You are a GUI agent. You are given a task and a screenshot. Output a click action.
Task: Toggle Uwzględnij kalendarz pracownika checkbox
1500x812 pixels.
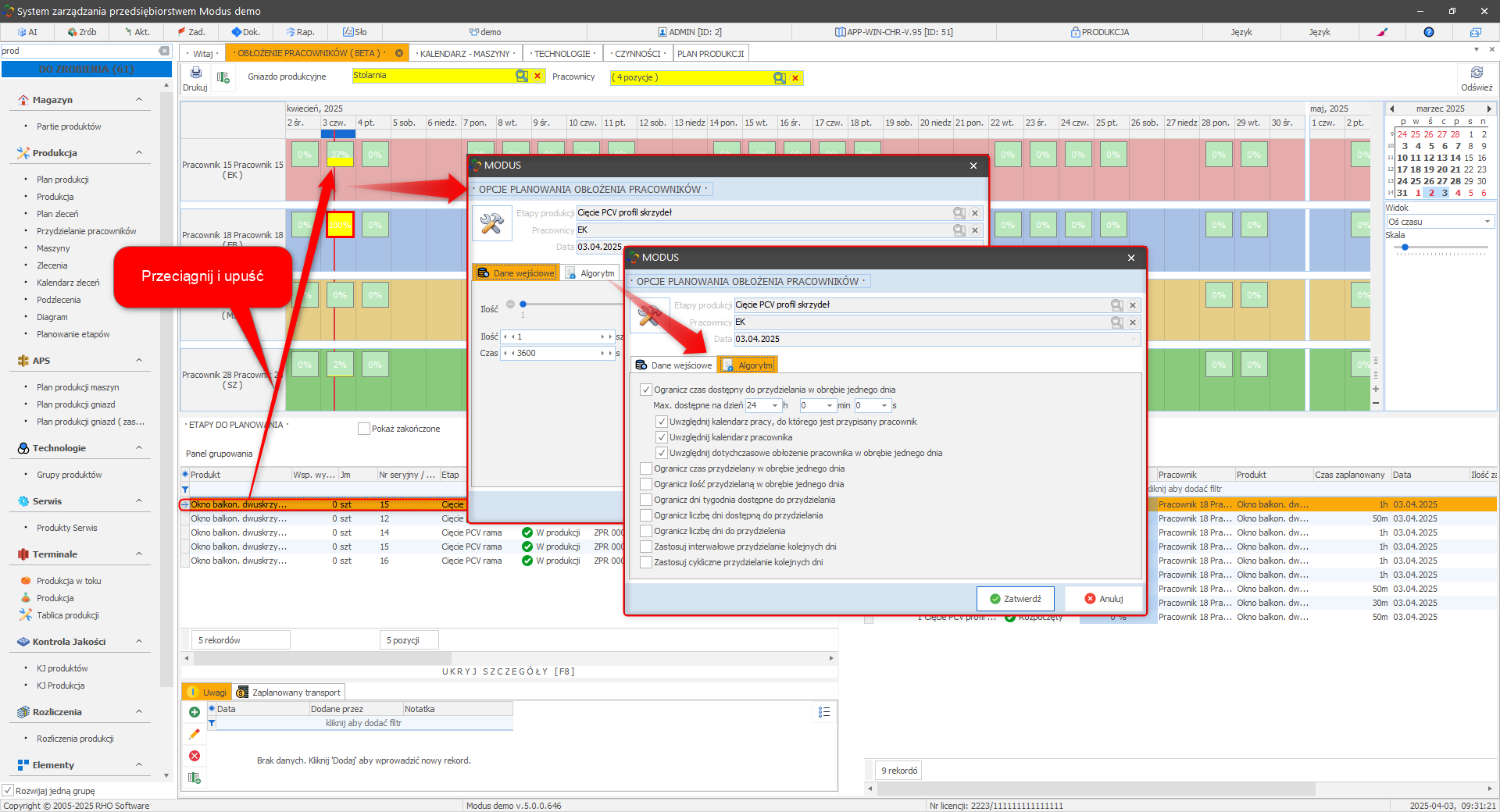[x=662, y=437]
